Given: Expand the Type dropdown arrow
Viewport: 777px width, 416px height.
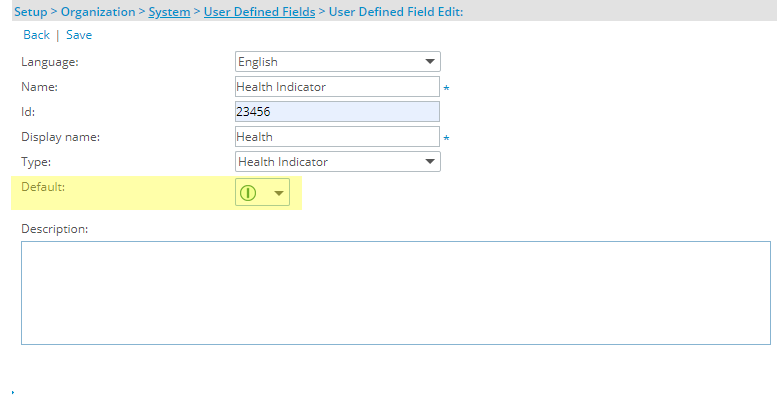Looking at the screenshot, I should coord(430,162).
